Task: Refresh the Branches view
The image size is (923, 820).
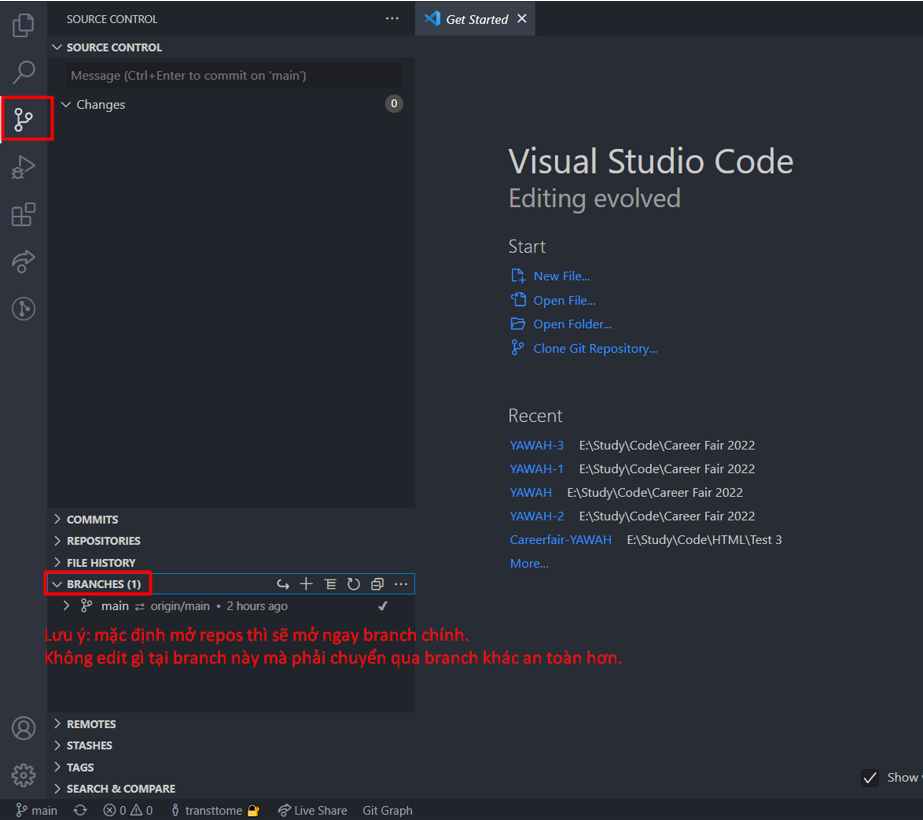Action: [353, 584]
